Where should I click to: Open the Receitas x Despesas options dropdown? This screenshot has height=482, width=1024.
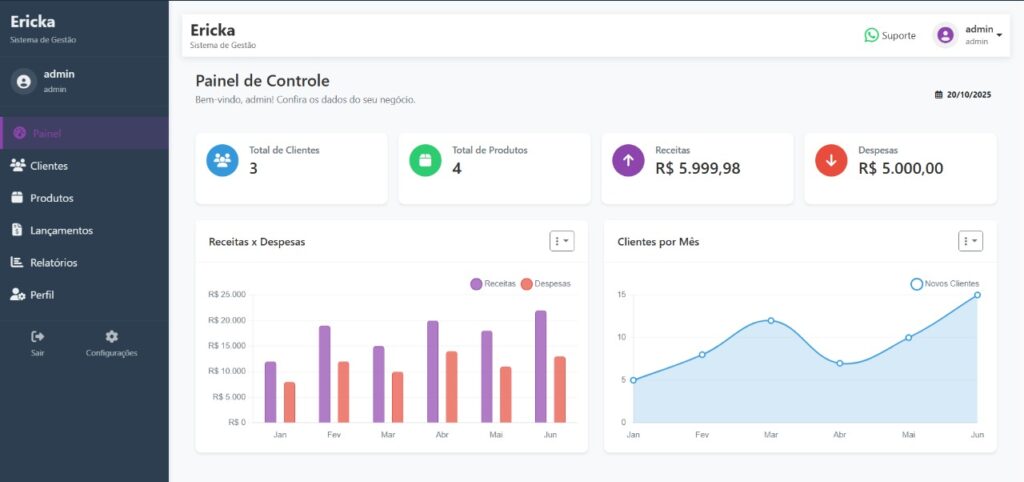562,241
